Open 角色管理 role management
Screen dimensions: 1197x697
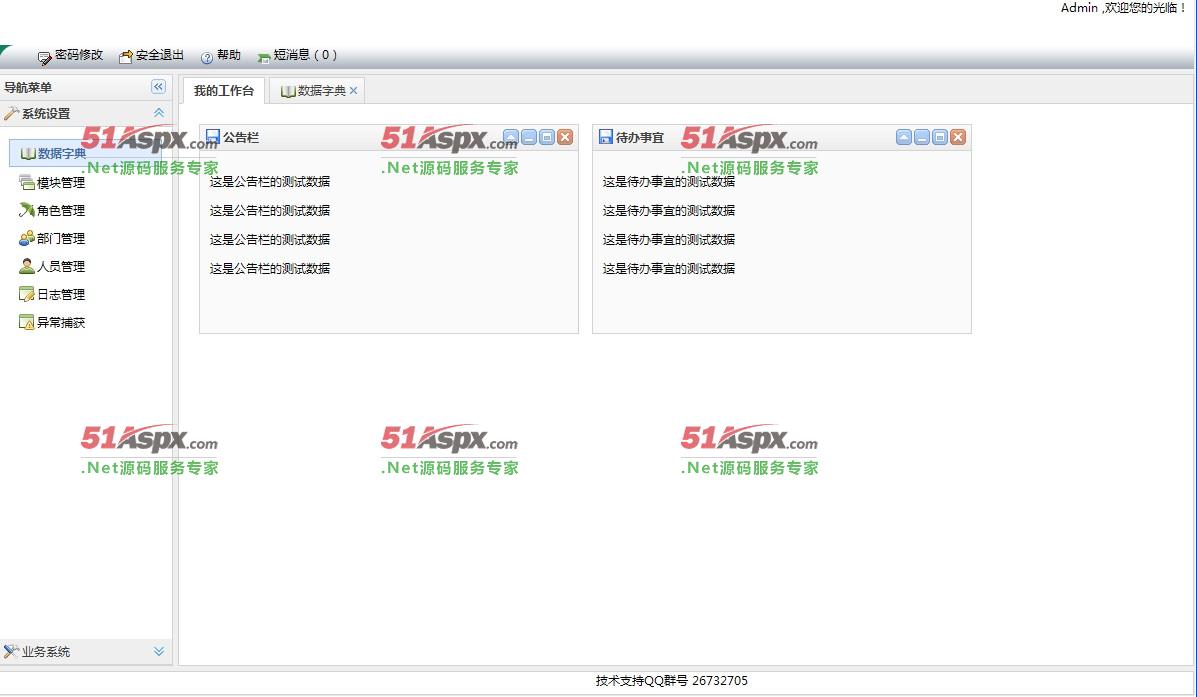[x=61, y=211]
